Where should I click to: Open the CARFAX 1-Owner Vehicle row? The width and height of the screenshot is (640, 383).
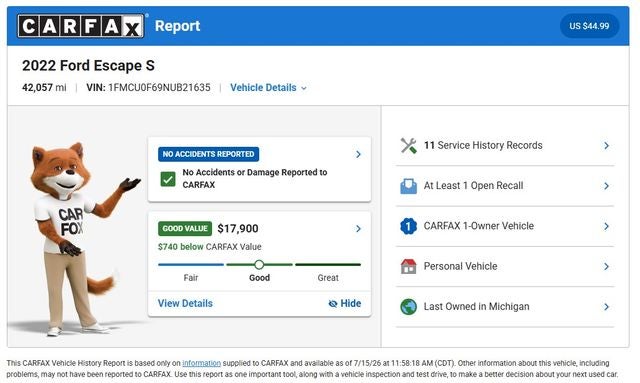(x=505, y=226)
